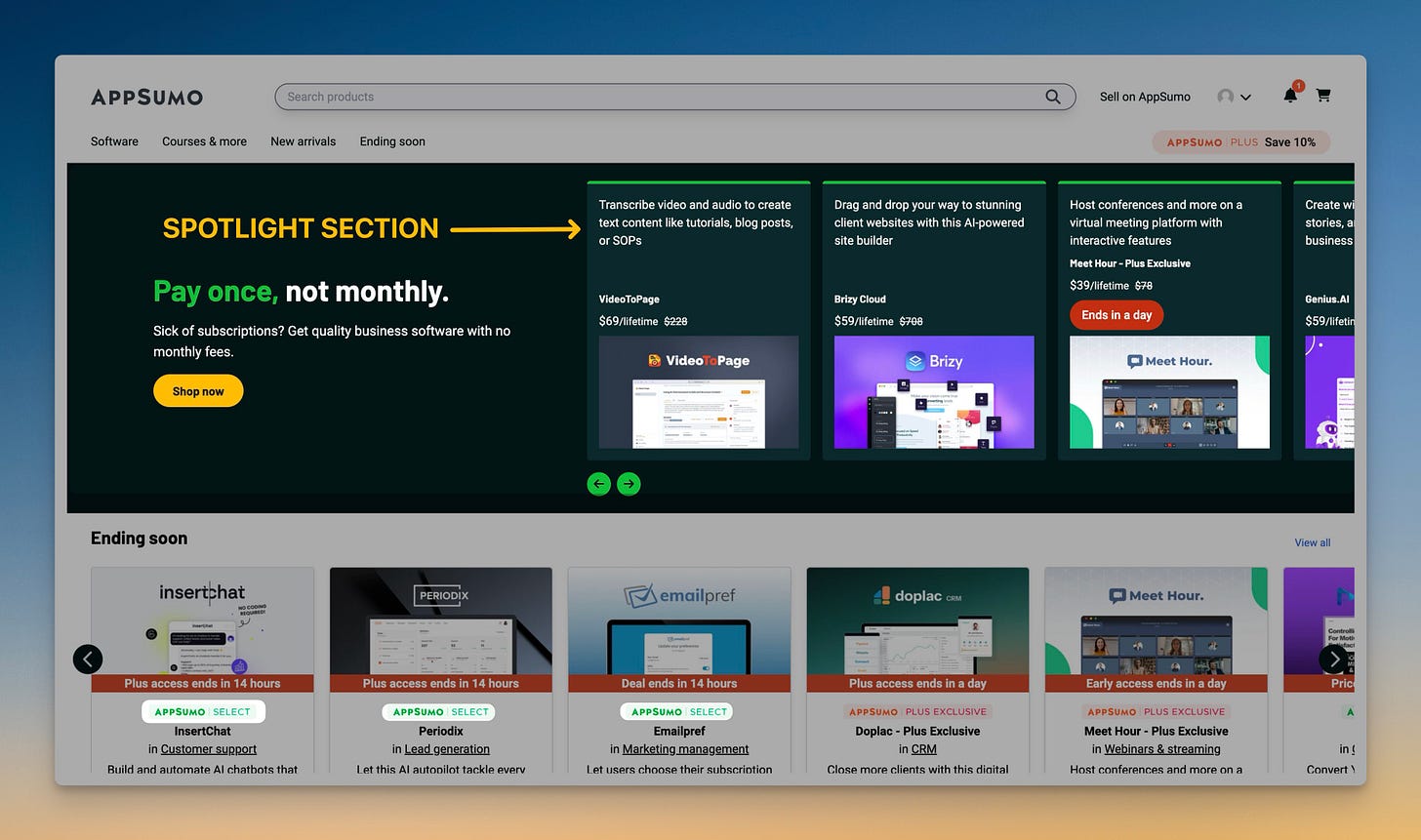1421x840 pixels.
Task: Click the Ends in a day badge
Action: [x=1116, y=315]
